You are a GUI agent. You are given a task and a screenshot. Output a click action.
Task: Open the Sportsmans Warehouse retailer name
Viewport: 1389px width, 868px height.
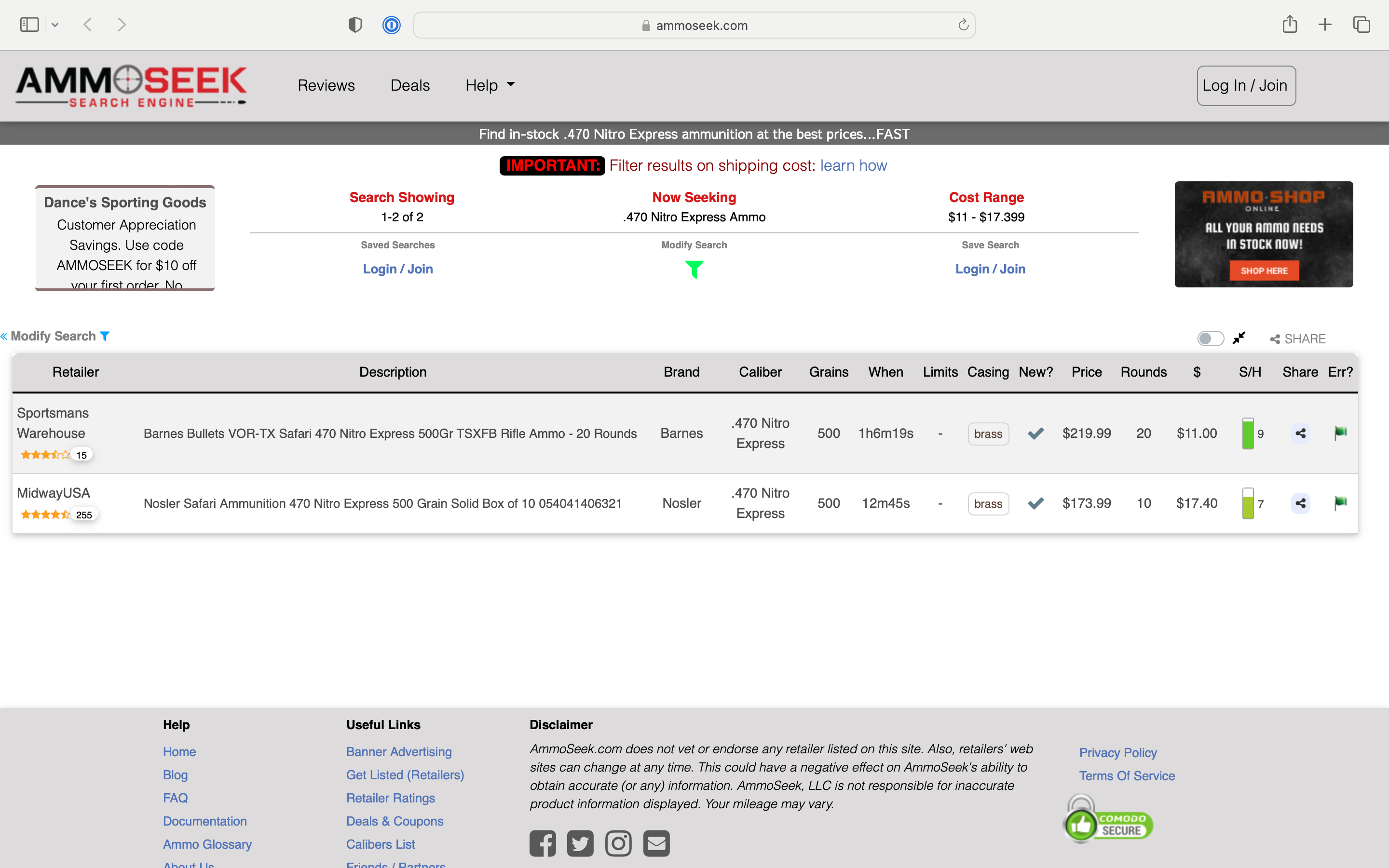pos(53,423)
